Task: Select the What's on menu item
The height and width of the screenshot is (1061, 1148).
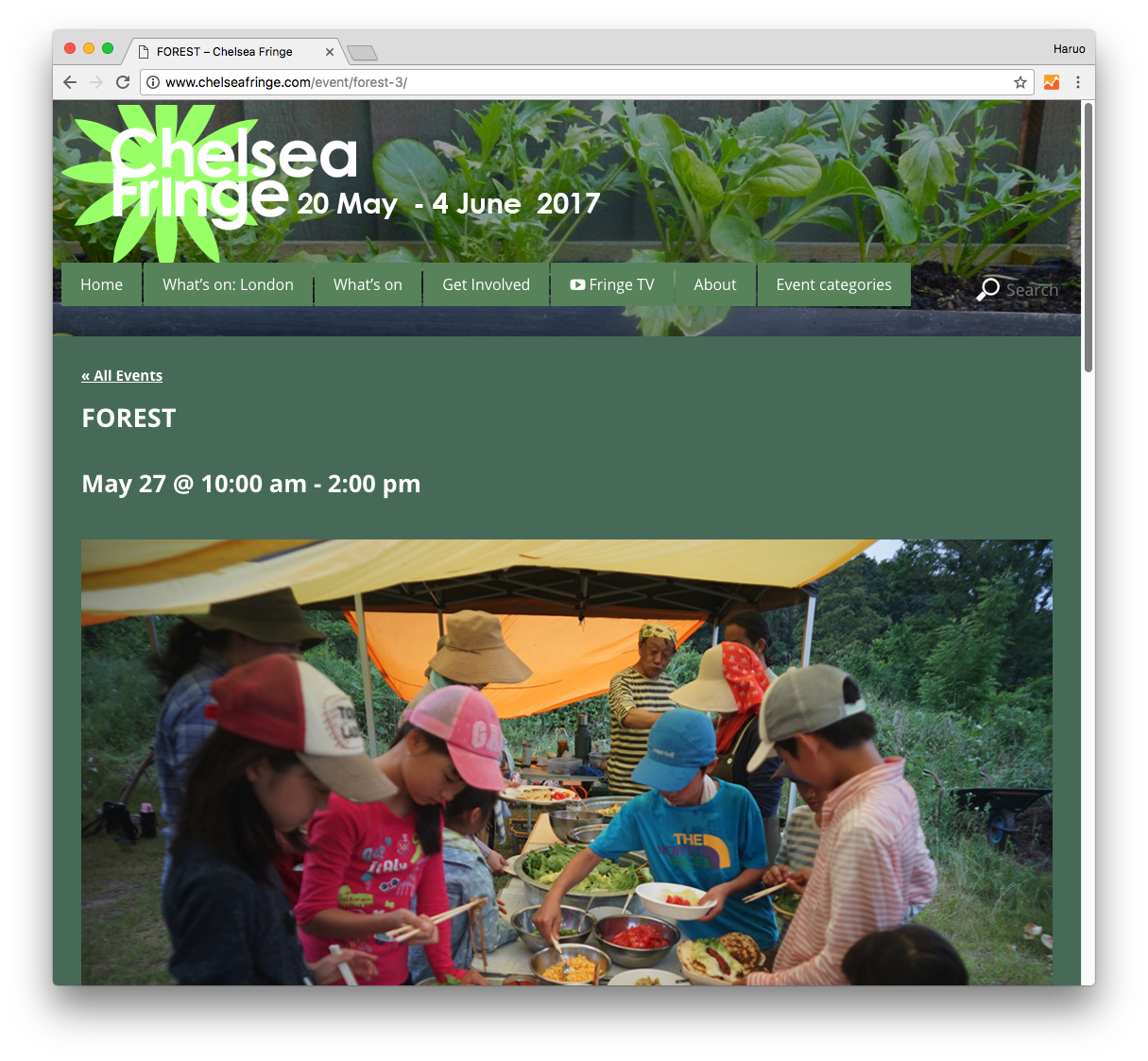Action: [368, 284]
